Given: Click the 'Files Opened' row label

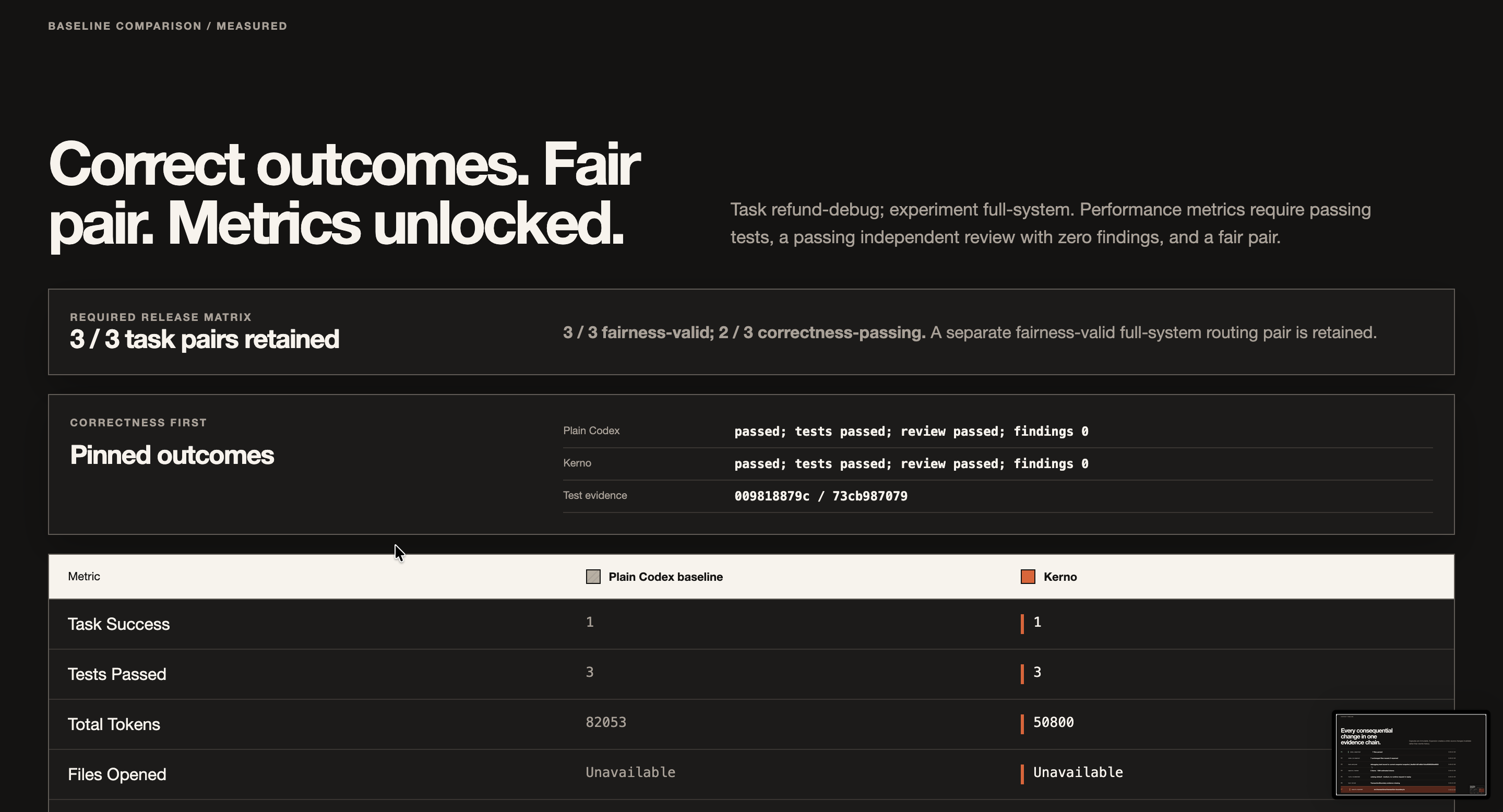Looking at the screenshot, I should 117,774.
